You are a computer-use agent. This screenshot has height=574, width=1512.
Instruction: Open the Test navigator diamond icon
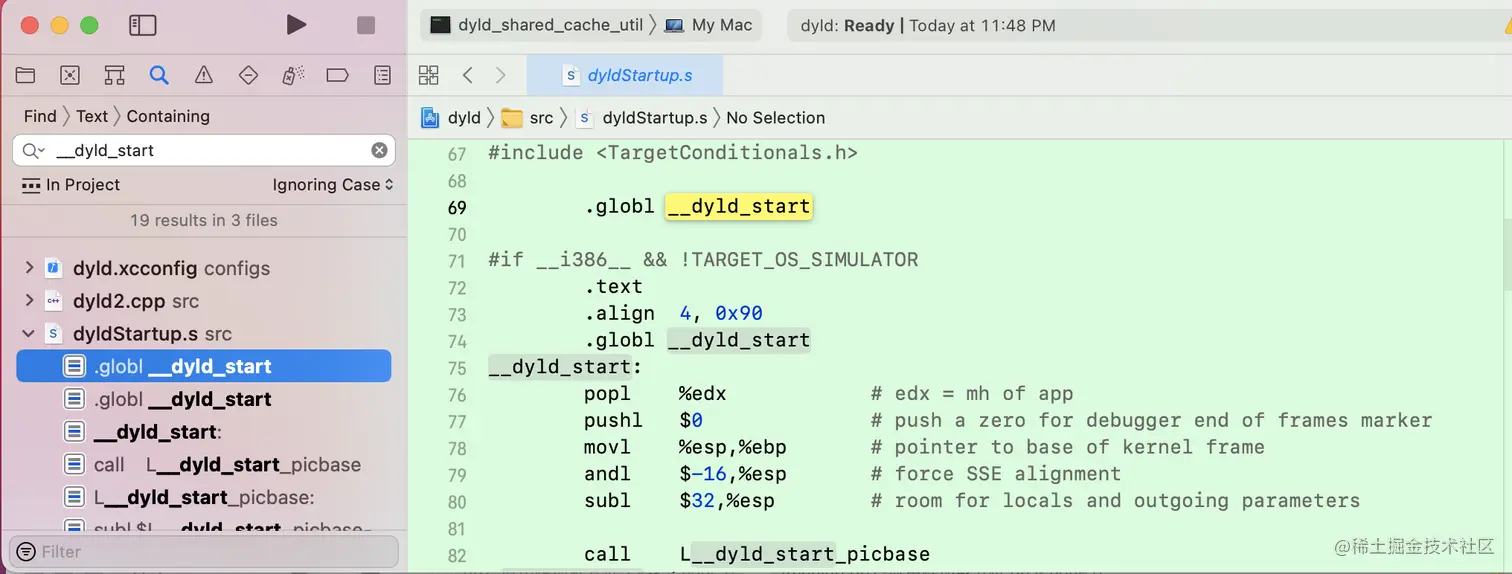click(x=249, y=75)
